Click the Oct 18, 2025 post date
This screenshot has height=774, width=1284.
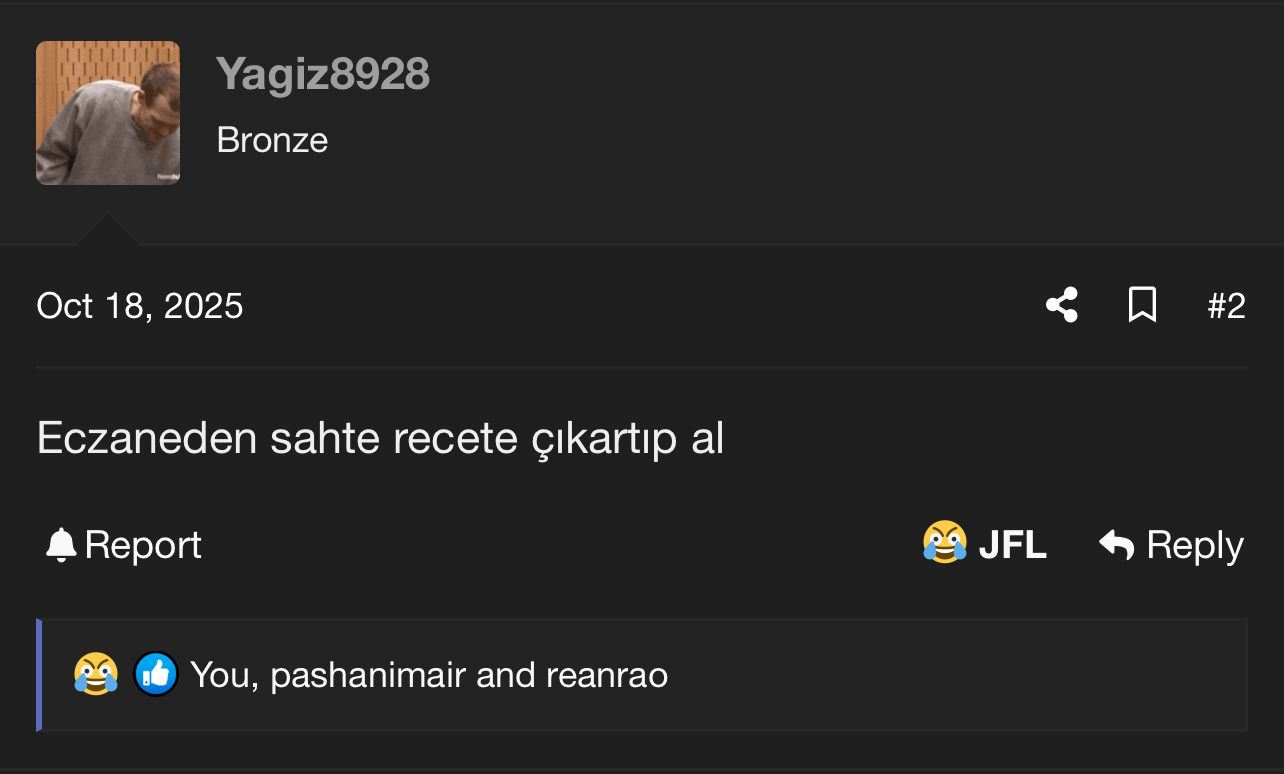[140, 306]
